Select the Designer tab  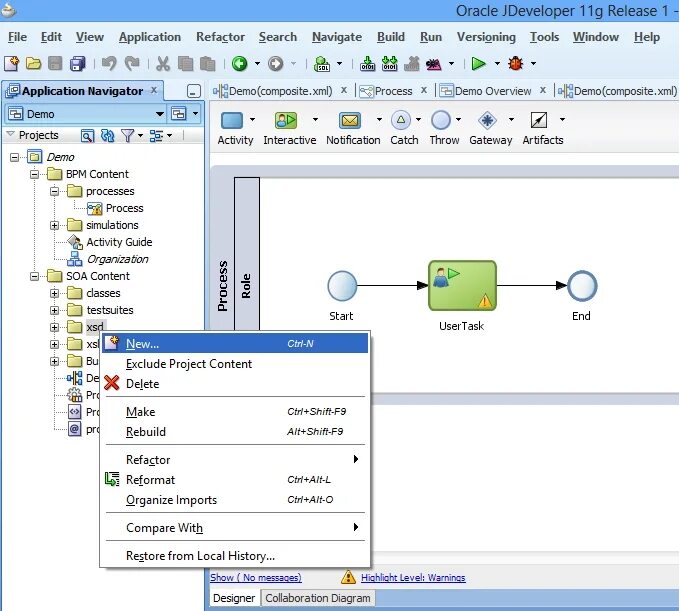tap(234, 598)
